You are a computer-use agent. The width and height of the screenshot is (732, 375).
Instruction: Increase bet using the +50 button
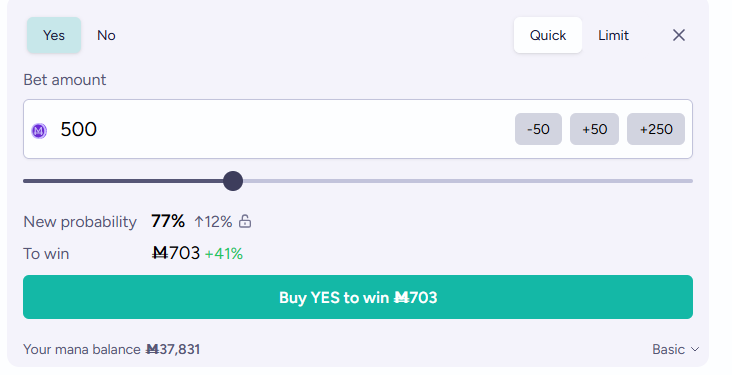tap(594, 129)
